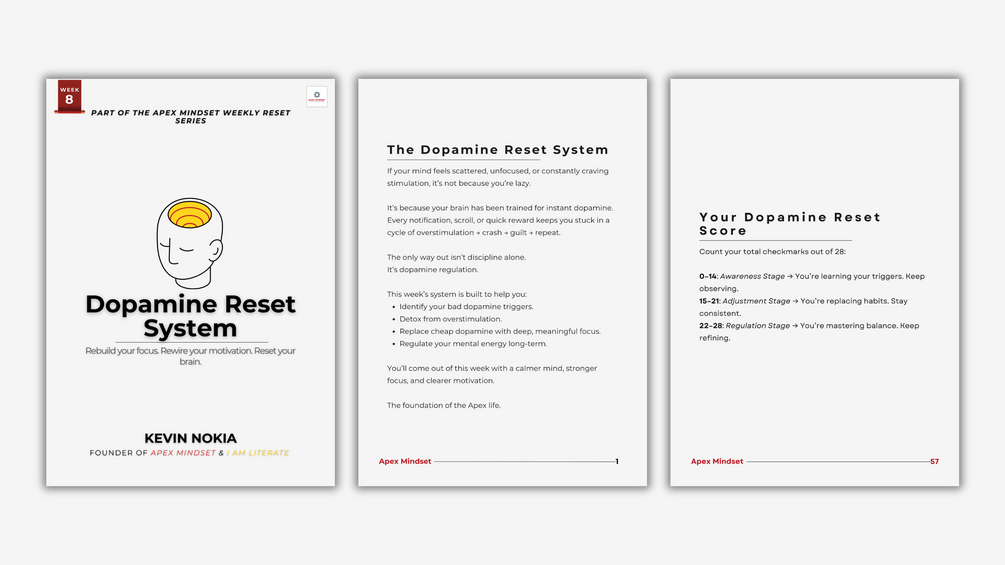Viewport: 1005px width, 565px height.
Task: Click the head illustration with the yellow spiral
Action: tap(190, 243)
